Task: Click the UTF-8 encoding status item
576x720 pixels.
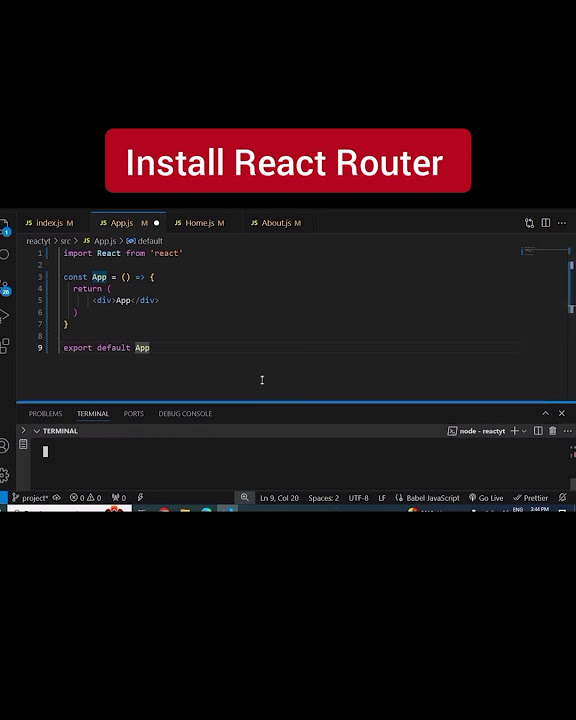Action: click(358, 498)
